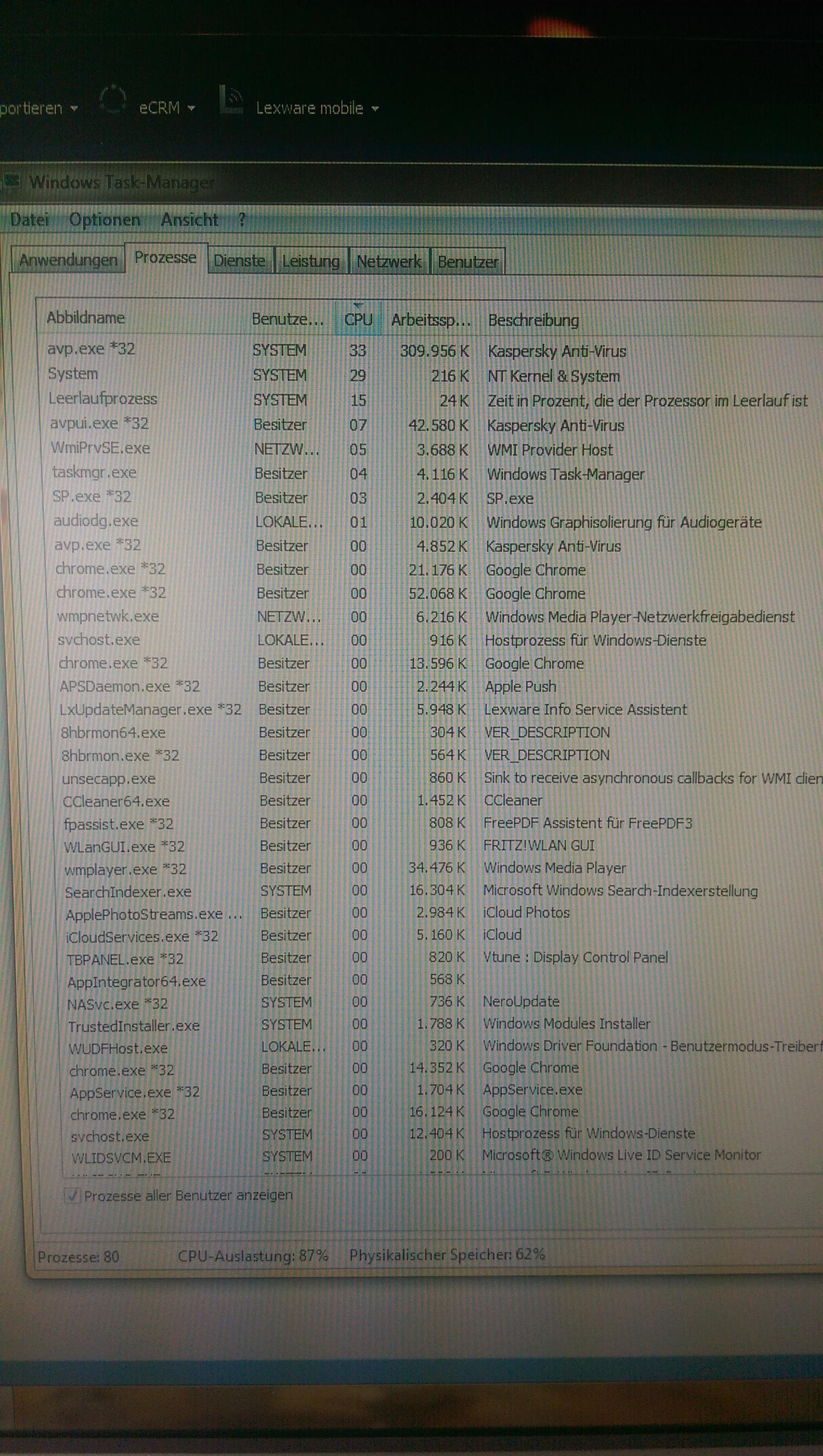The image size is (823, 1456).
Task: Click 'Physikalischer Speicher: 62%' status entry
Action: pos(447,1255)
